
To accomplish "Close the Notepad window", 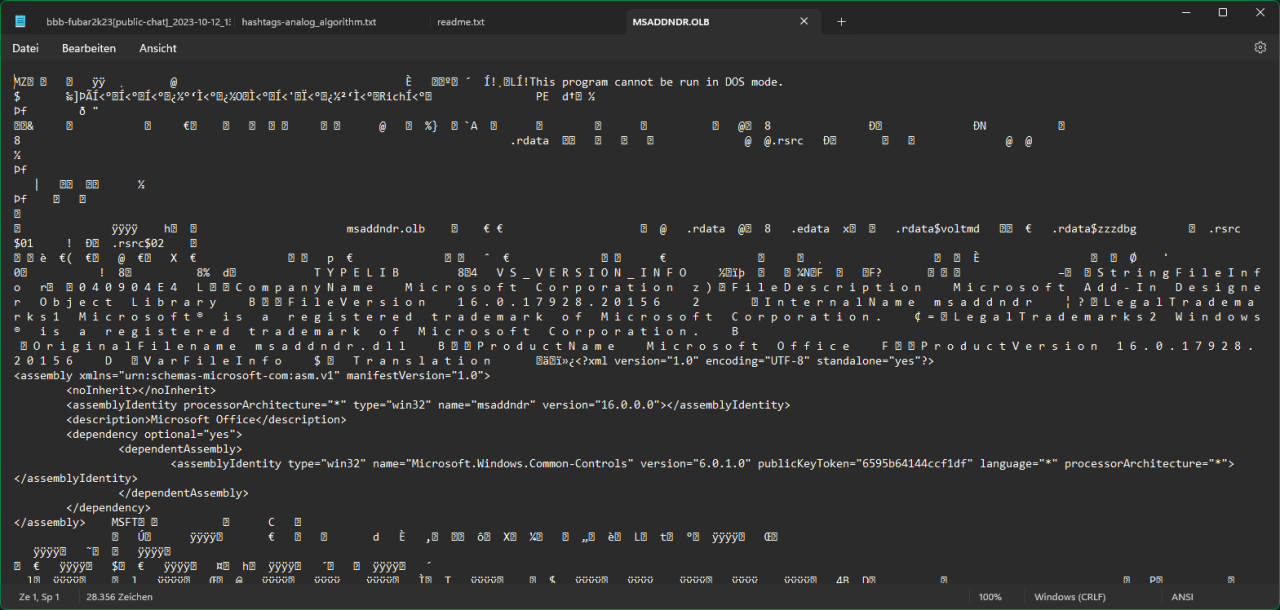I will coord(1258,12).
